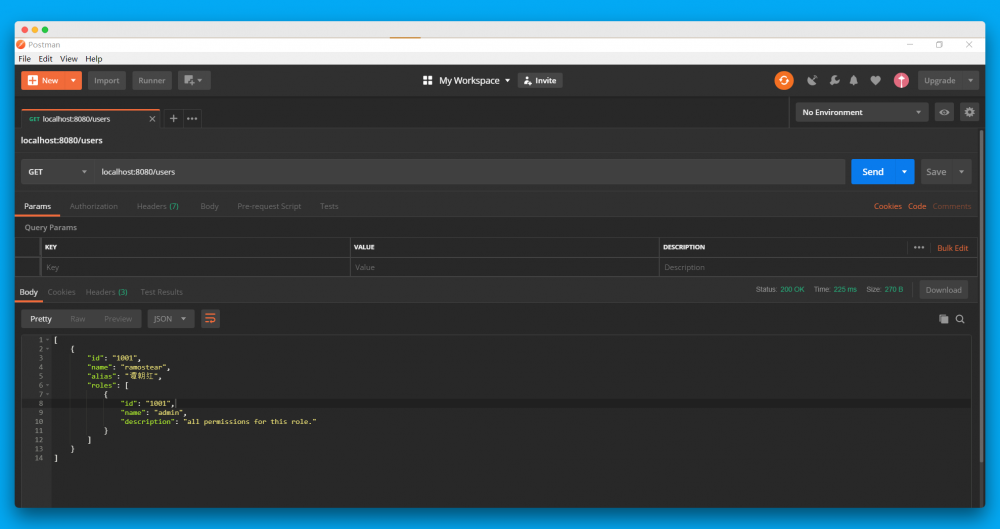The width and height of the screenshot is (1000, 529).
Task: Switch to the Pre-request Script tab
Action: point(269,206)
